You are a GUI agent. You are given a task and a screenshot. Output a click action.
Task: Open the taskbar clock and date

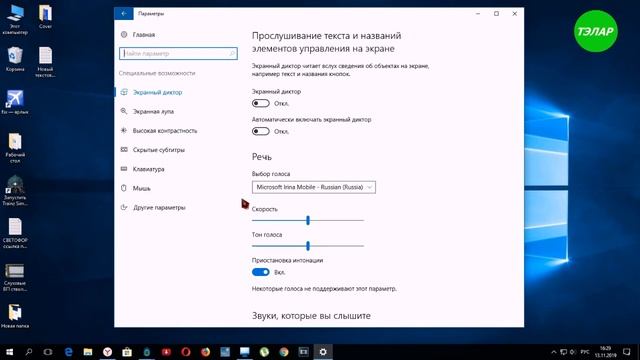point(605,352)
